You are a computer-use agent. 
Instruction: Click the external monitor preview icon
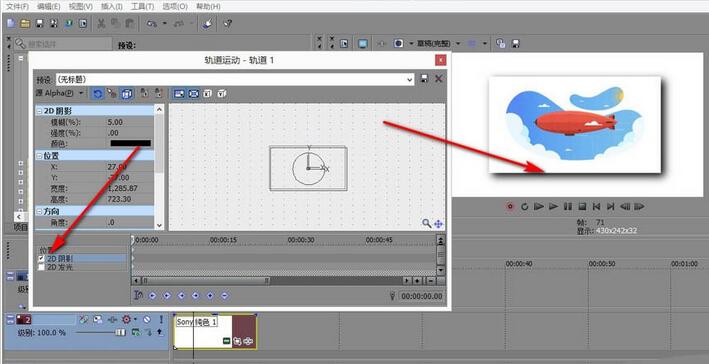point(363,43)
